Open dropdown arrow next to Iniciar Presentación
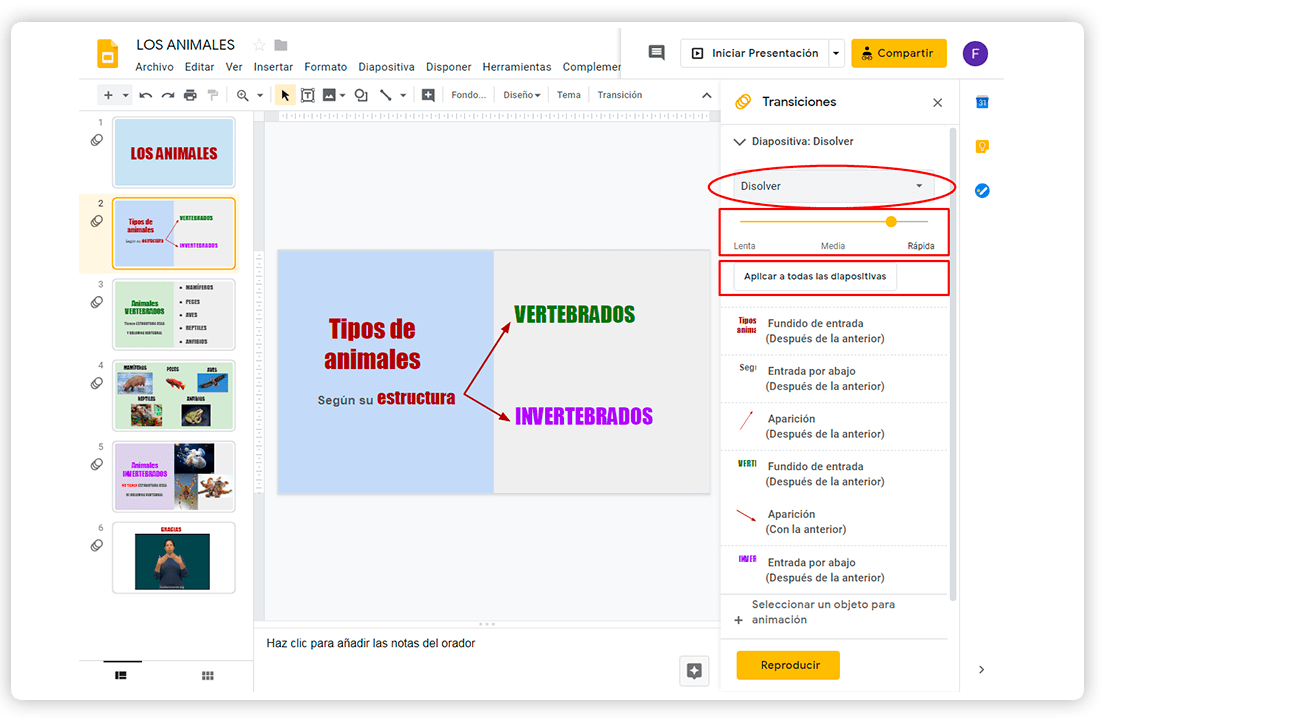 (x=836, y=54)
